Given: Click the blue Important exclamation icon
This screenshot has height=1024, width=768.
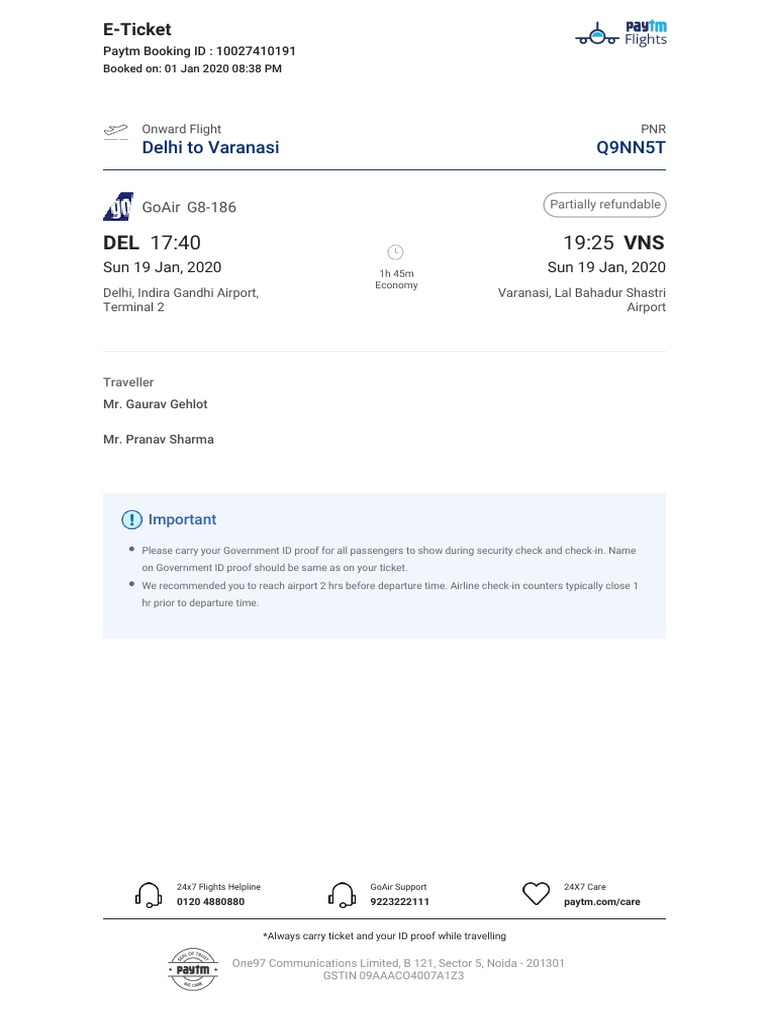Looking at the screenshot, I should pyautogui.click(x=132, y=520).
